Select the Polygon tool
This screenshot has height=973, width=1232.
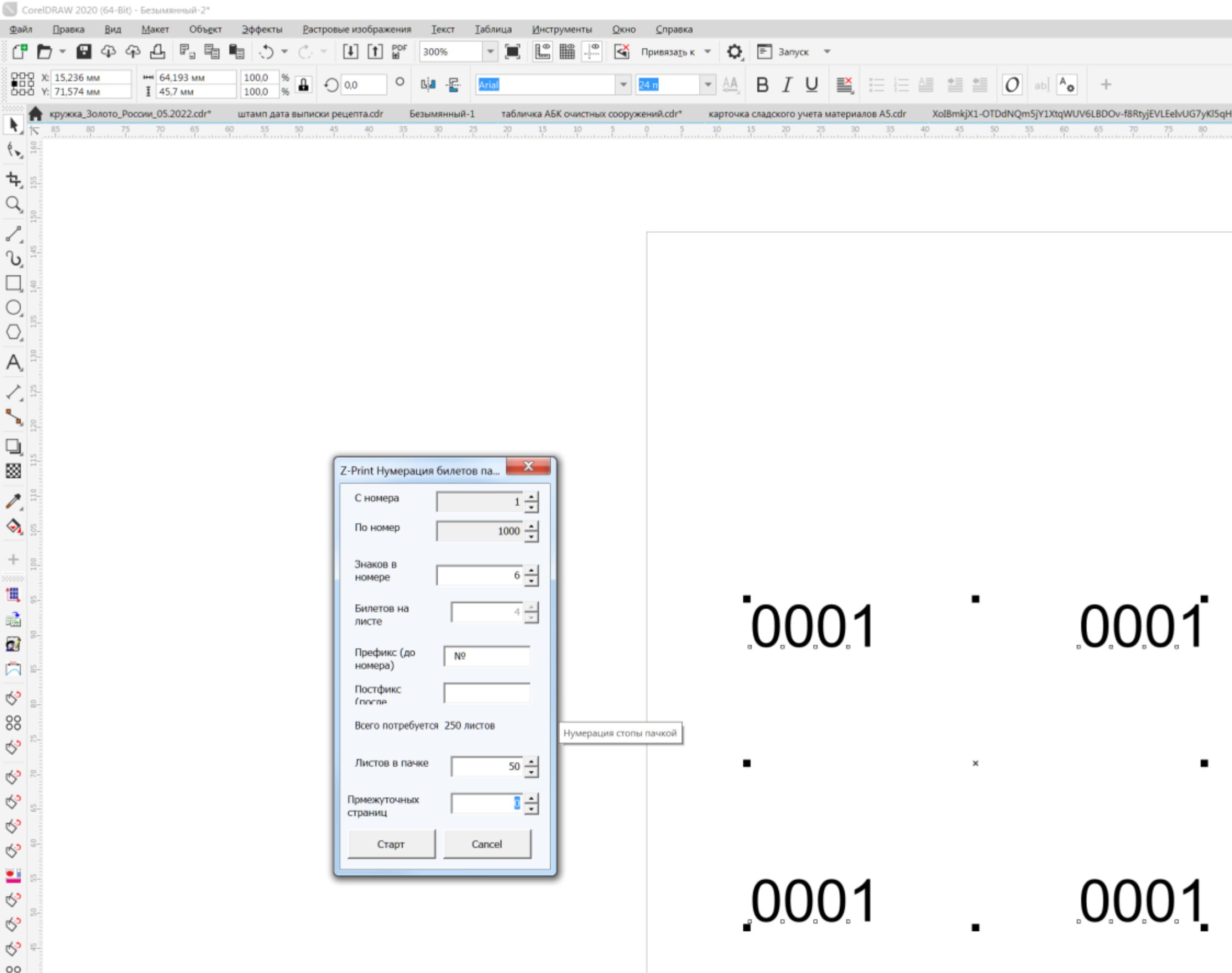click(14, 333)
